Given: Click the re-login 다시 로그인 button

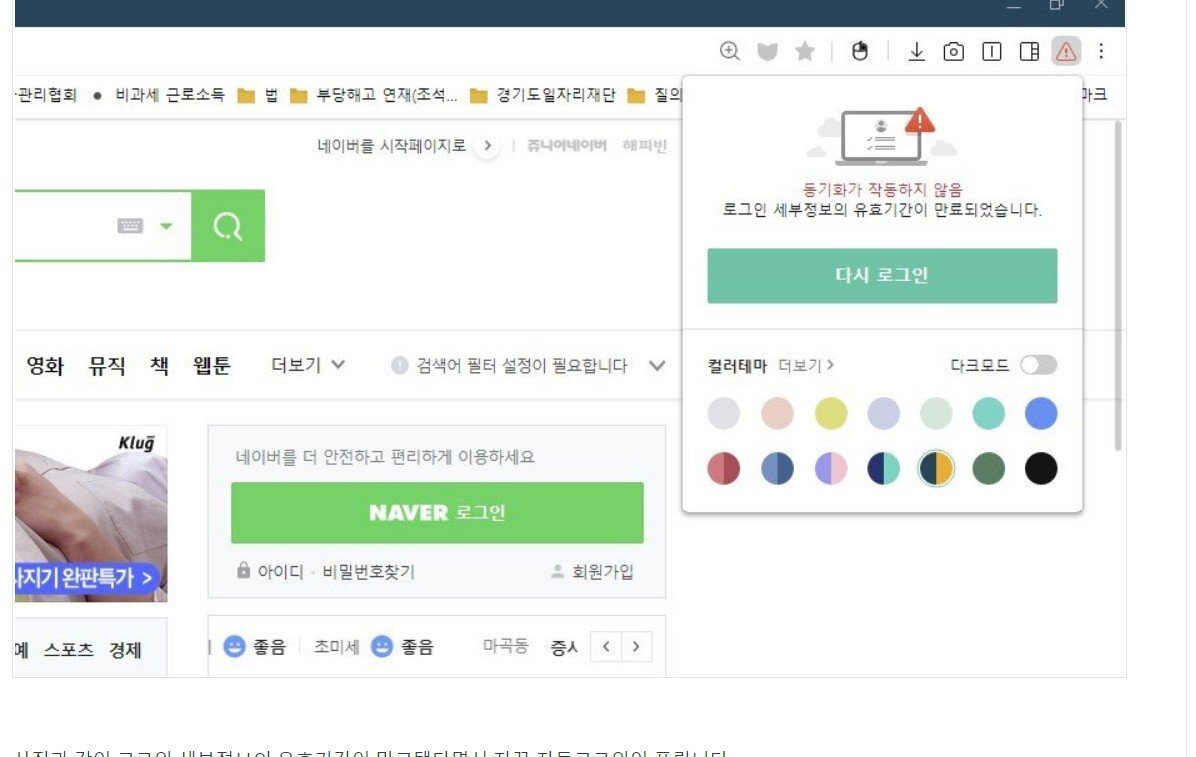Looking at the screenshot, I should pyautogui.click(x=882, y=275).
